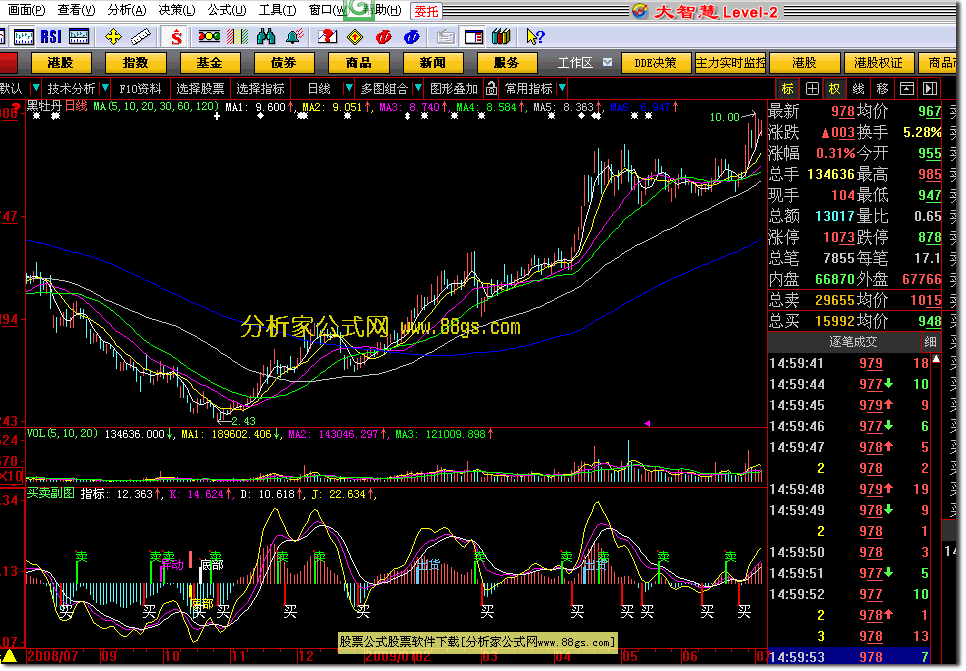Expand the 默认 dropdown arrow

tap(36, 88)
